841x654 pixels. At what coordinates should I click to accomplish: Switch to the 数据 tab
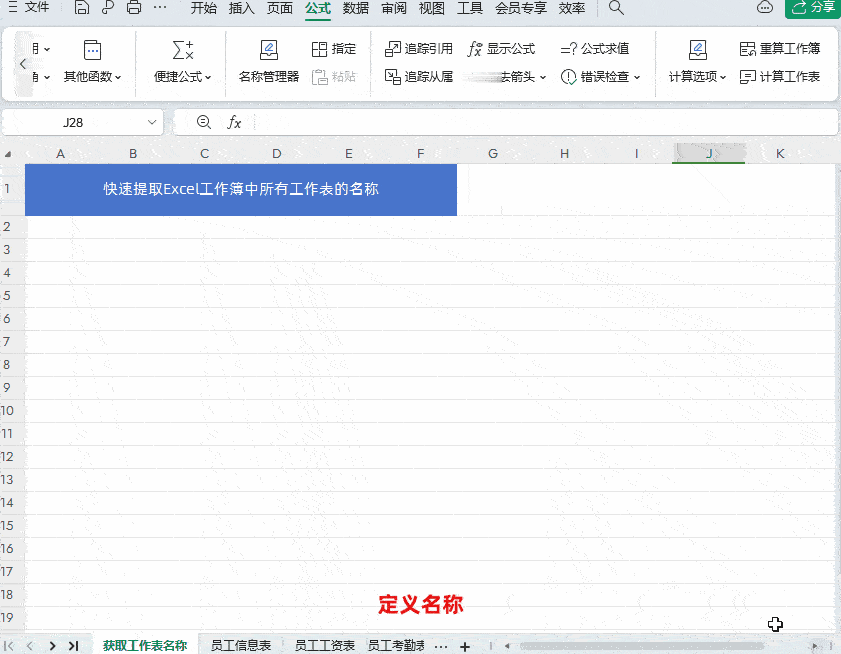[356, 8]
